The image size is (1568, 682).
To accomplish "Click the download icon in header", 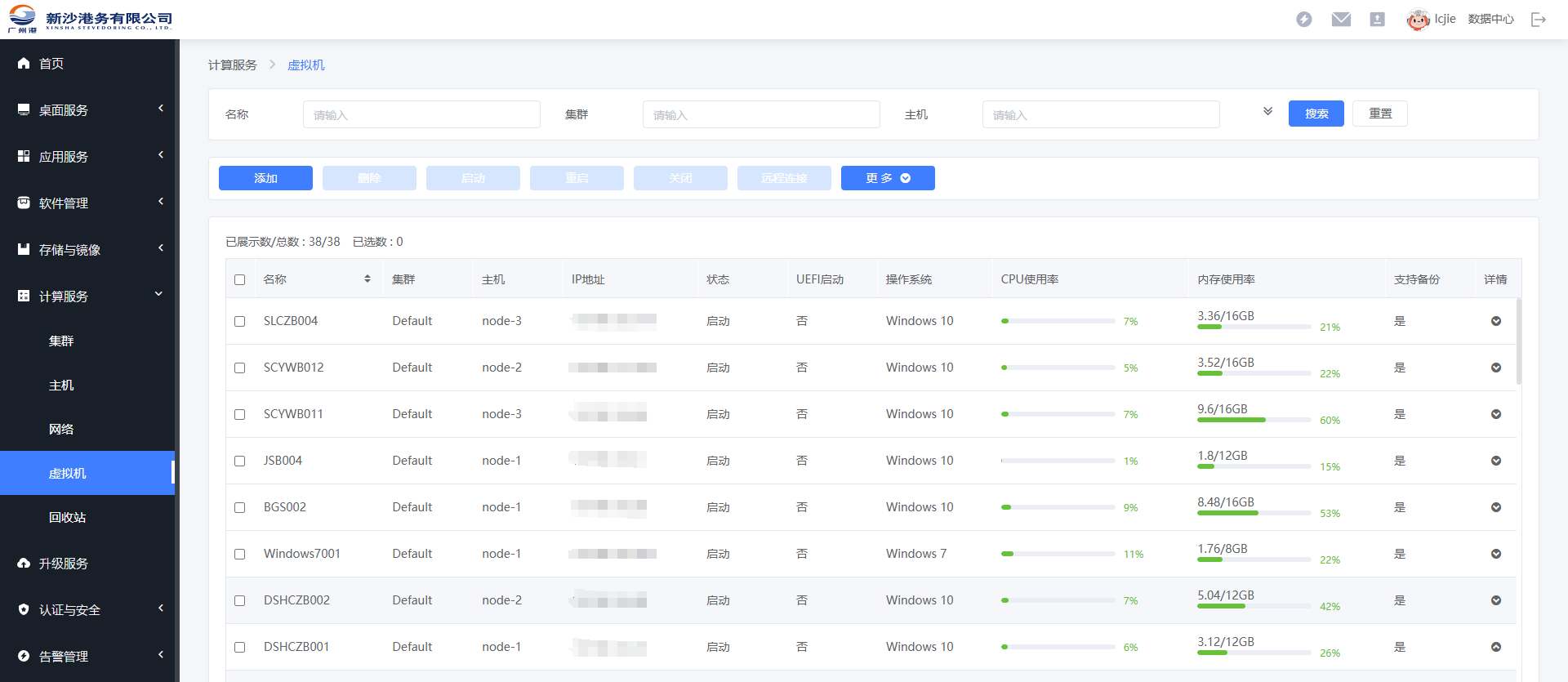I will (x=1377, y=19).
